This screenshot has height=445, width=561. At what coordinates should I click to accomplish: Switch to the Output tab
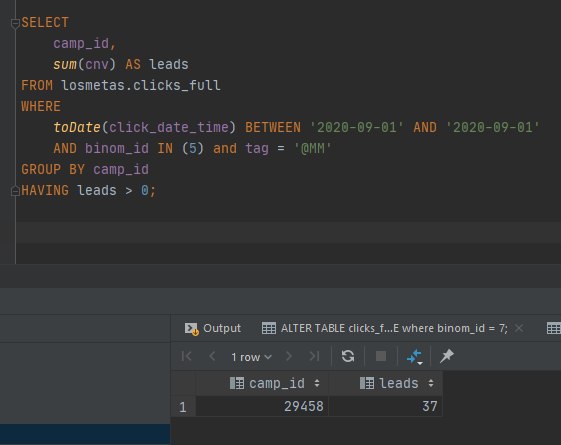213,328
